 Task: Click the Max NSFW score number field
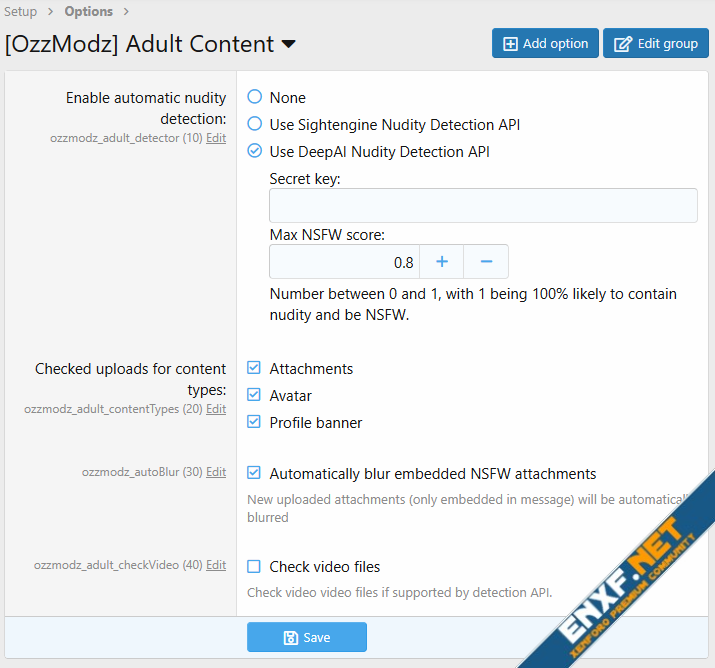pos(344,262)
